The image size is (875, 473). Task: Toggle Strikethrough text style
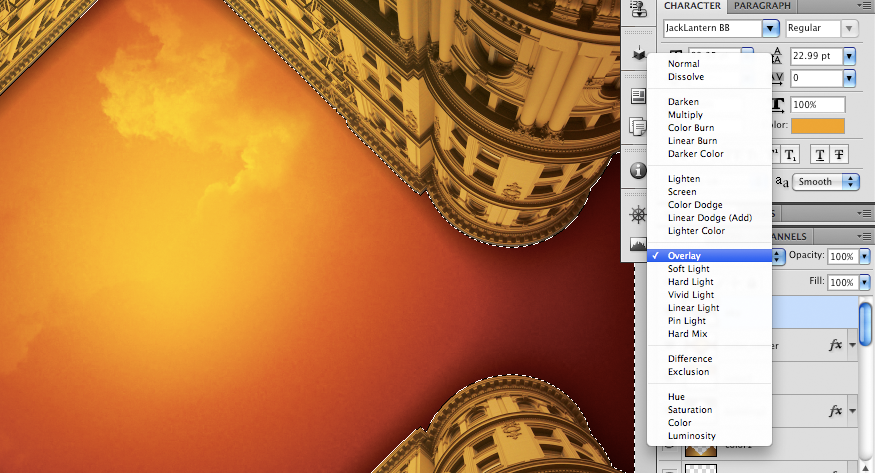tap(839, 155)
